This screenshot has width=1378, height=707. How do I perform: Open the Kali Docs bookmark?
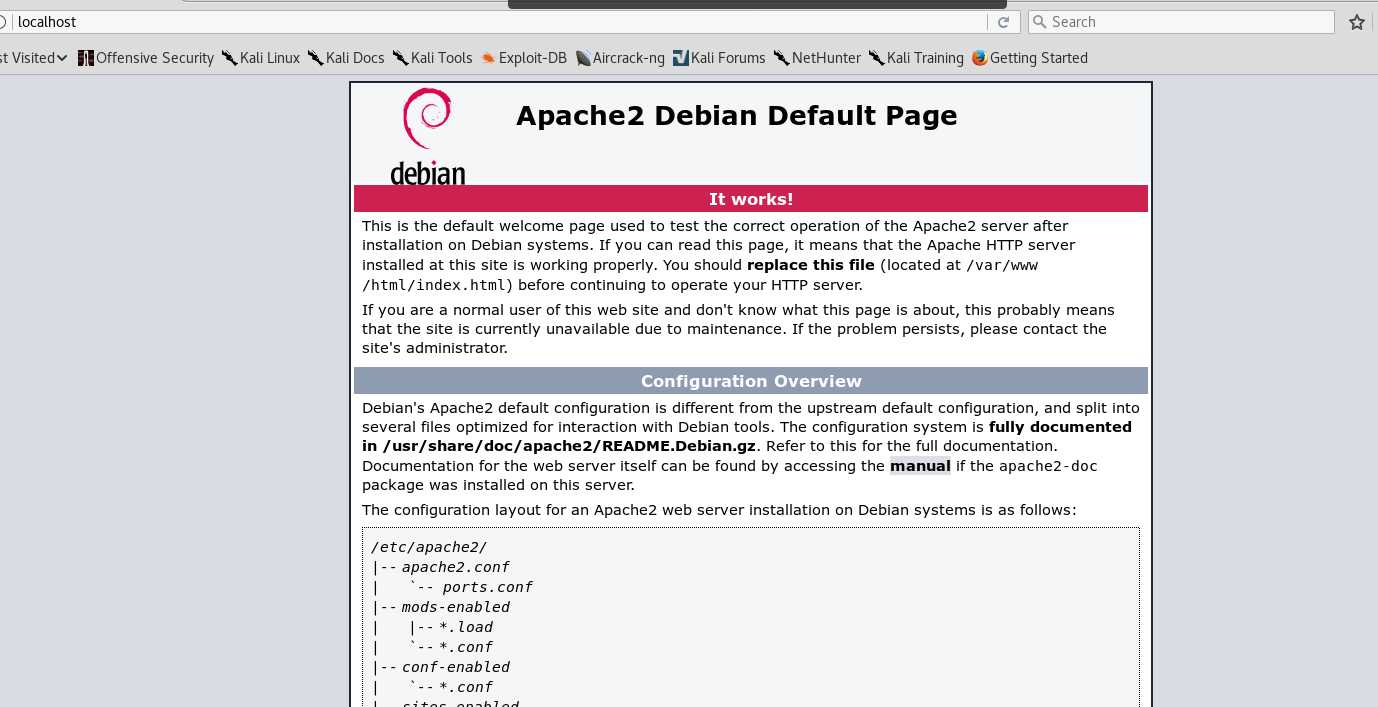(346, 58)
